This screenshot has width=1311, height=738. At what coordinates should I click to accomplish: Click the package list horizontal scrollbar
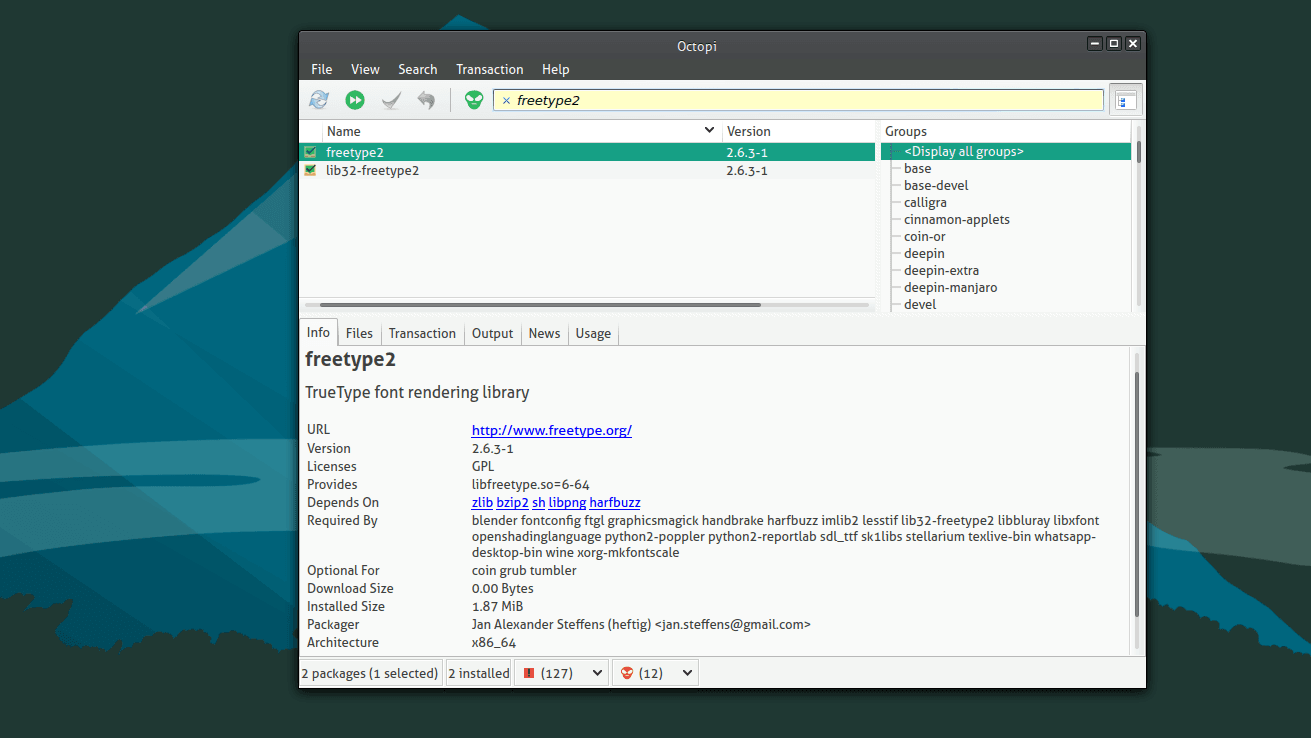540,305
